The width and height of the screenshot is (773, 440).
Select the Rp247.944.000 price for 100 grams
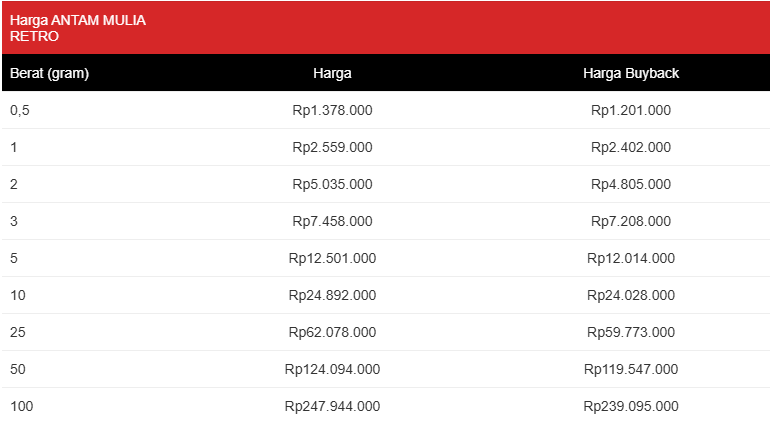pyautogui.click(x=332, y=406)
